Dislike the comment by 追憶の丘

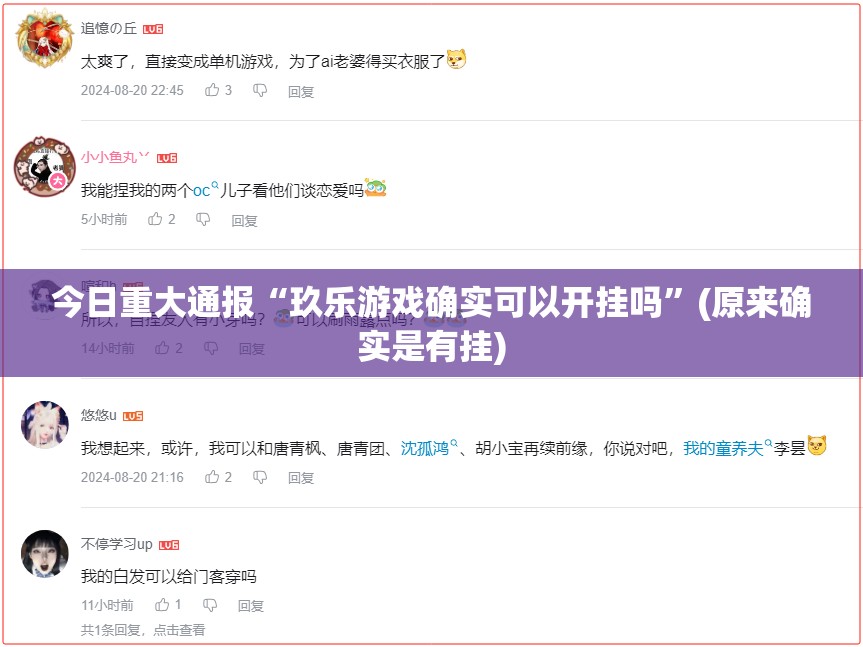click(x=260, y=91)
